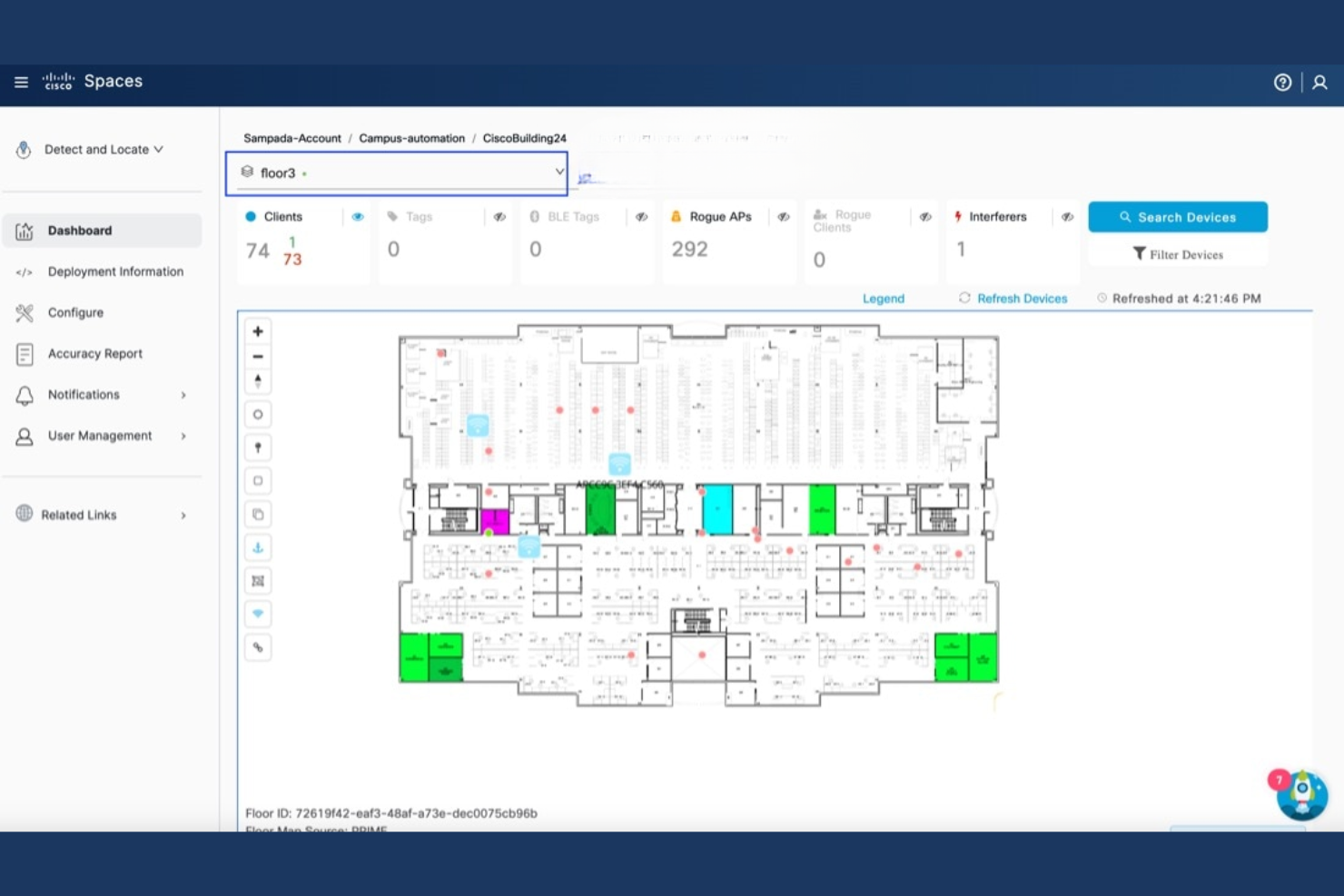This screenshot has height=896, width=1344.
Task: Click the fit-to-bounds map tool
Action: [x=258, y=581]
